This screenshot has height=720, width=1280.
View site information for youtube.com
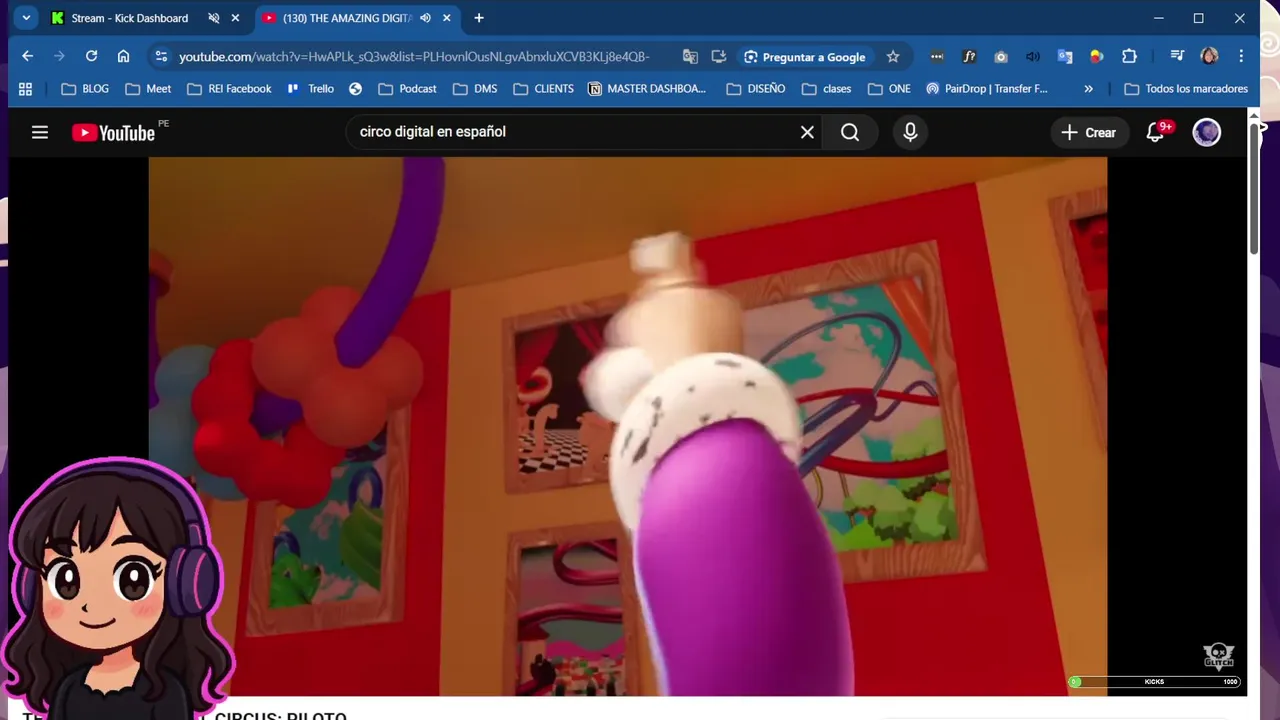point(161,56)
